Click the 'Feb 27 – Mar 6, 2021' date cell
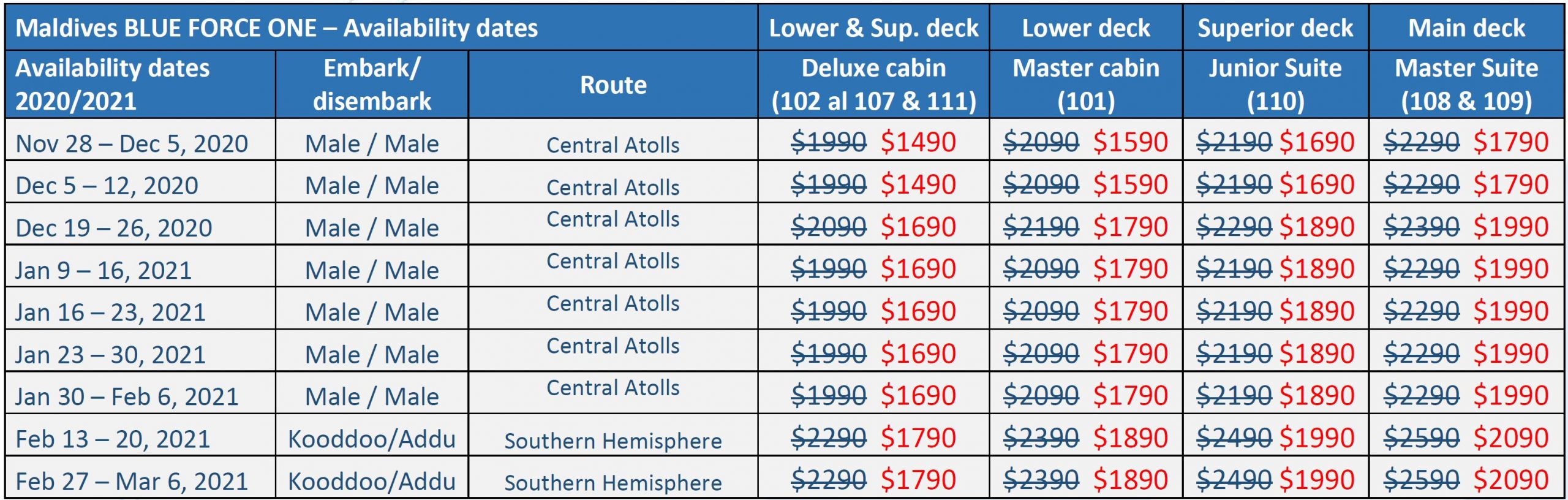The width and height of the screenshot is (1568, 500). [132, 481]
